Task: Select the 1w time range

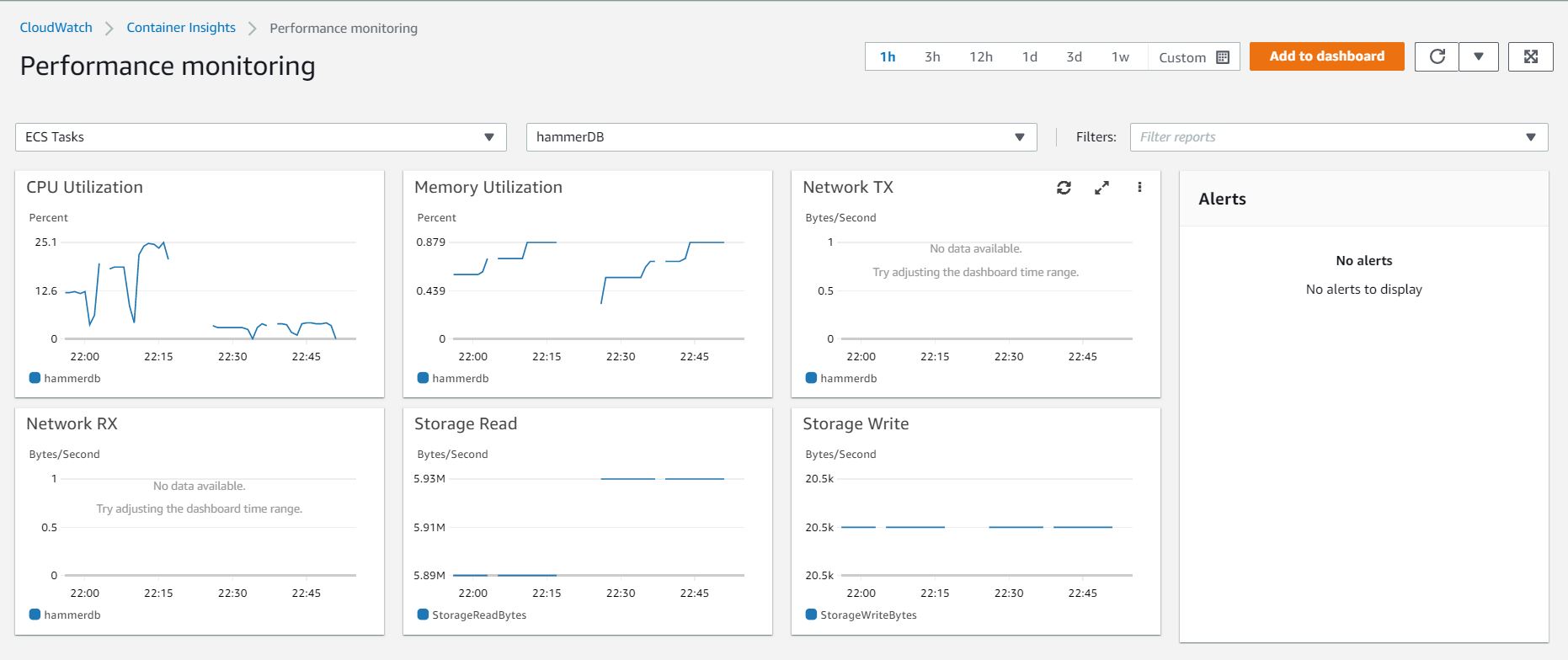Action: click(1120, 57)
